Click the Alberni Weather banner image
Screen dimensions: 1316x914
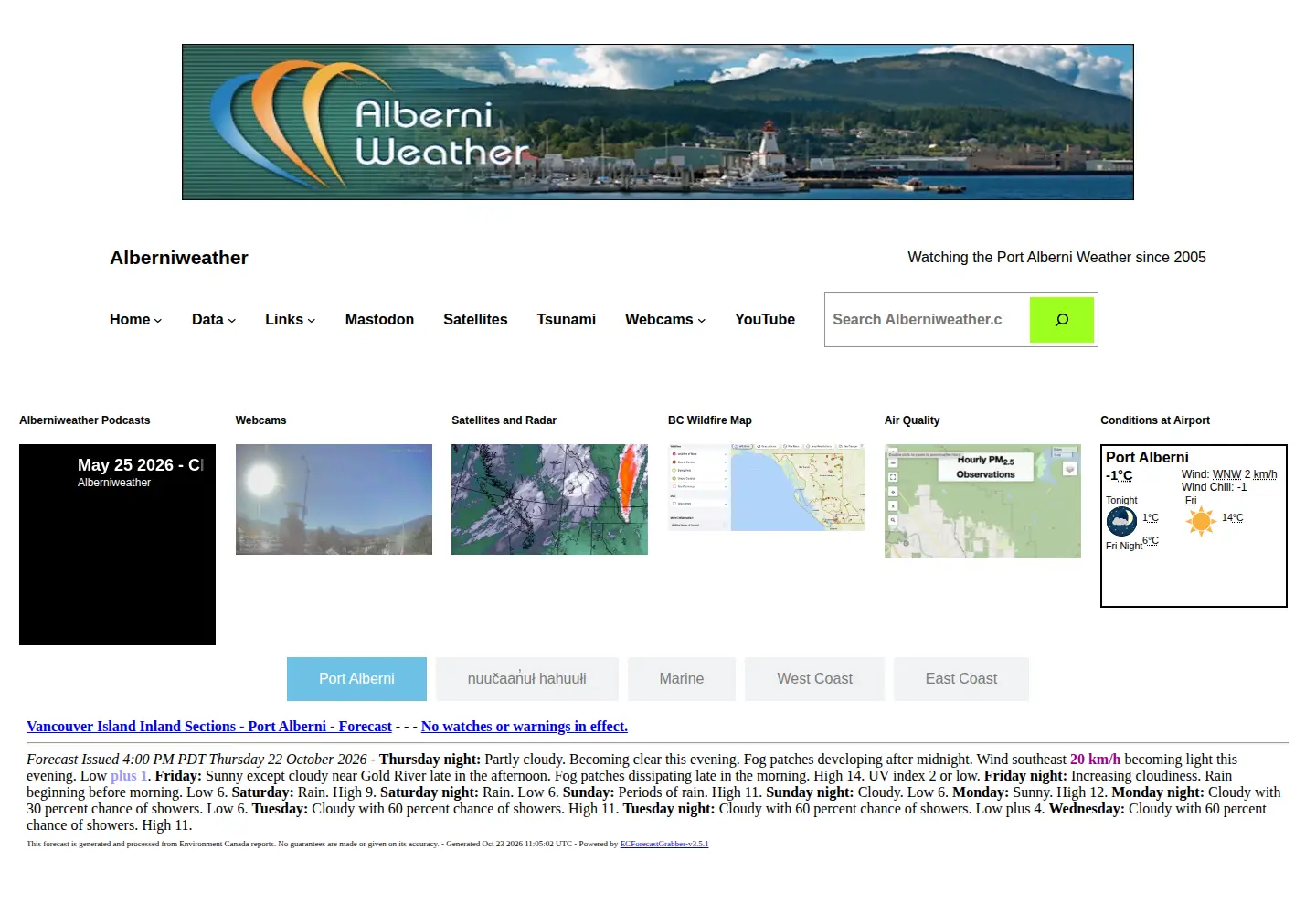point(658,122)
